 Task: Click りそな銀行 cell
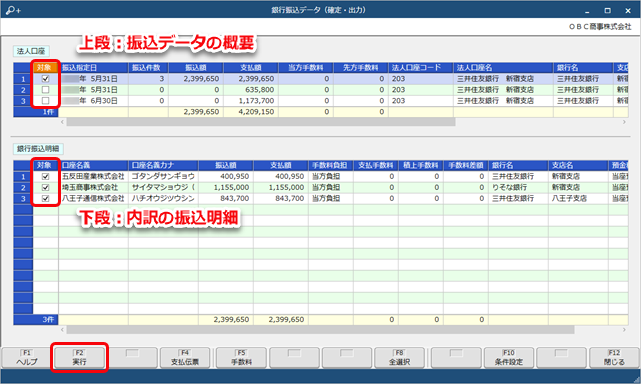(518, 187)
